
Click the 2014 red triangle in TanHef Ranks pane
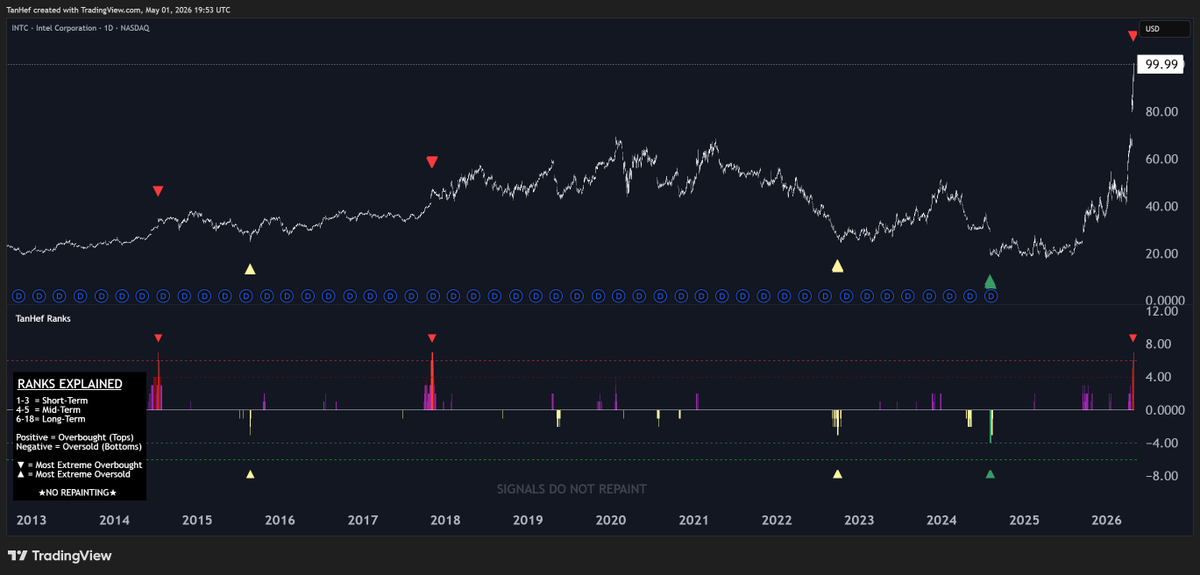tap(158, 338)
